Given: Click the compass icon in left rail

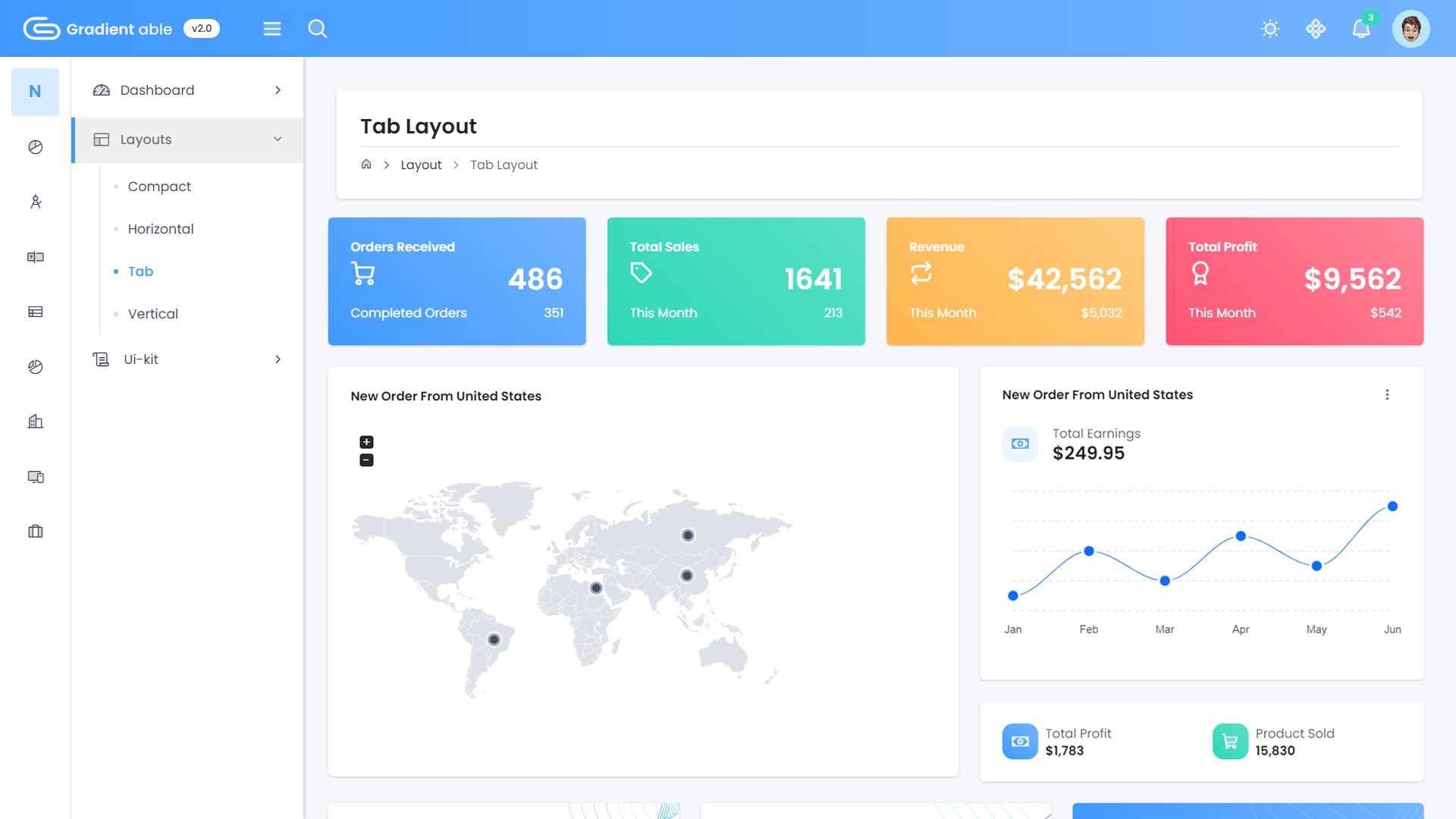Looking at the screenshot, I should [x=35, y=202].
